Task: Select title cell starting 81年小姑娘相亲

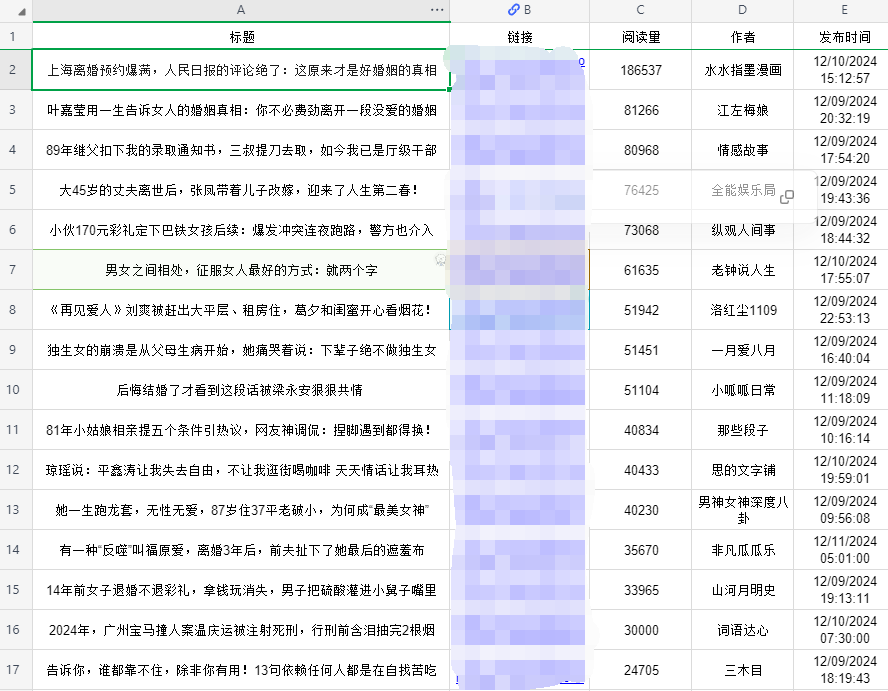Action: [x=241, y=430]
